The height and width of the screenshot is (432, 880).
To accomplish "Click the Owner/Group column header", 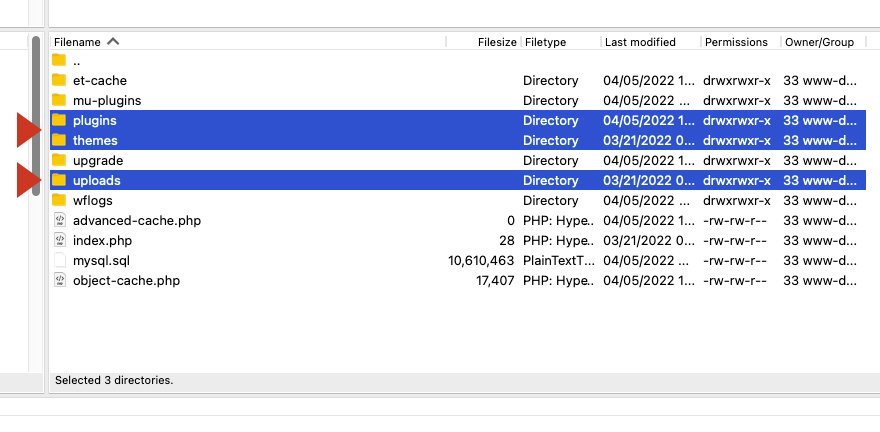I will [820, 42].
